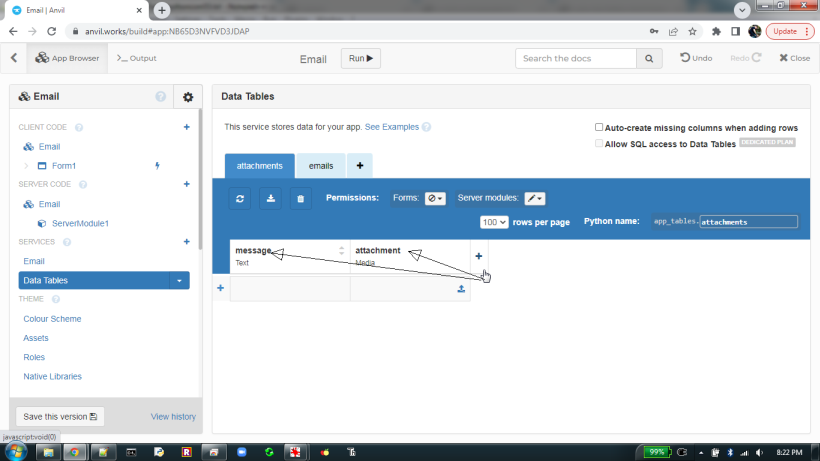Image resolution: width=820 pixels, height=461 pixels.
Task: Click the download table data icon
Action: 270,198
